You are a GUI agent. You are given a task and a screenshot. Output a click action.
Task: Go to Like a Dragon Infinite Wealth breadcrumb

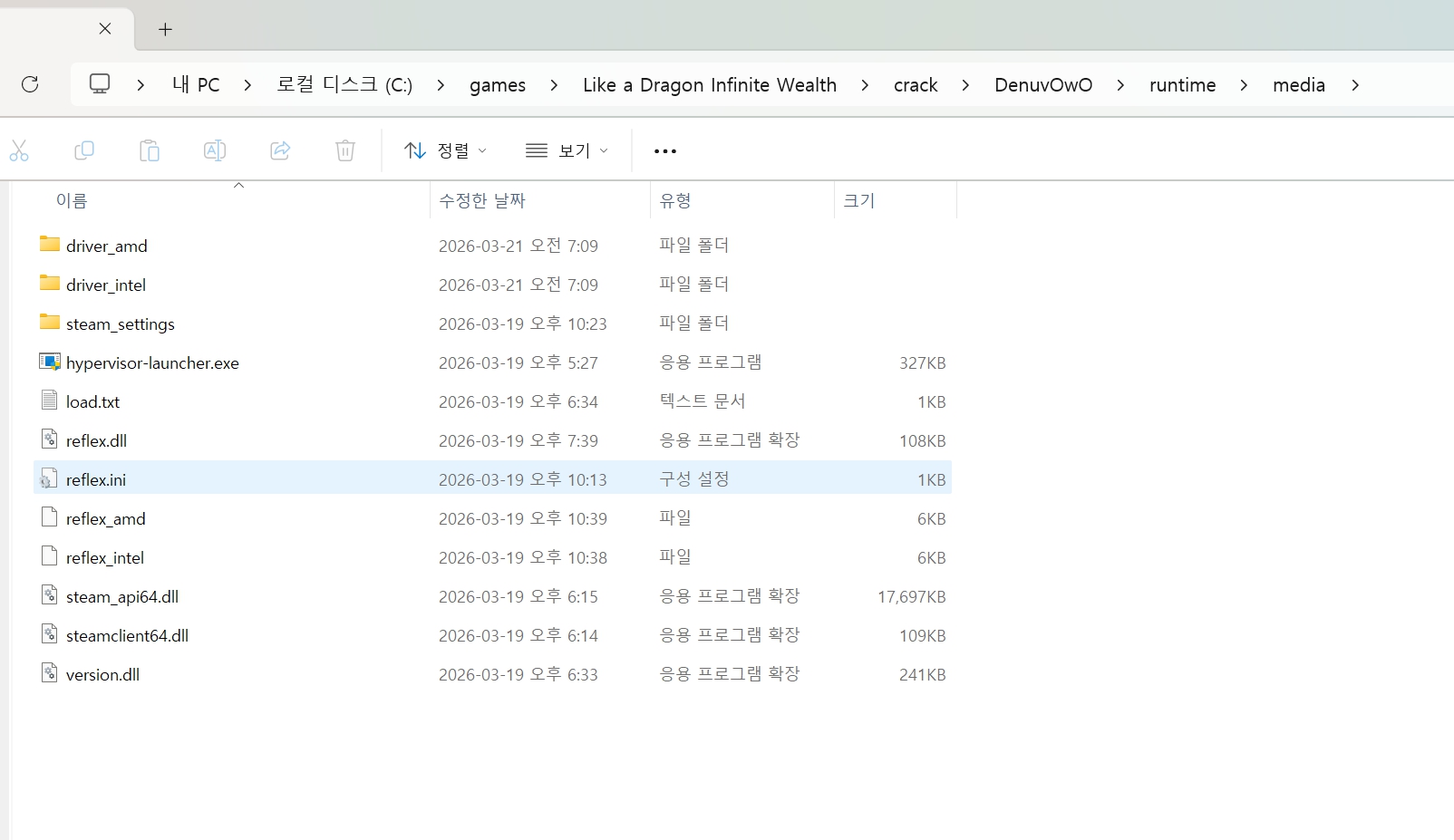[x=709, y=85]
